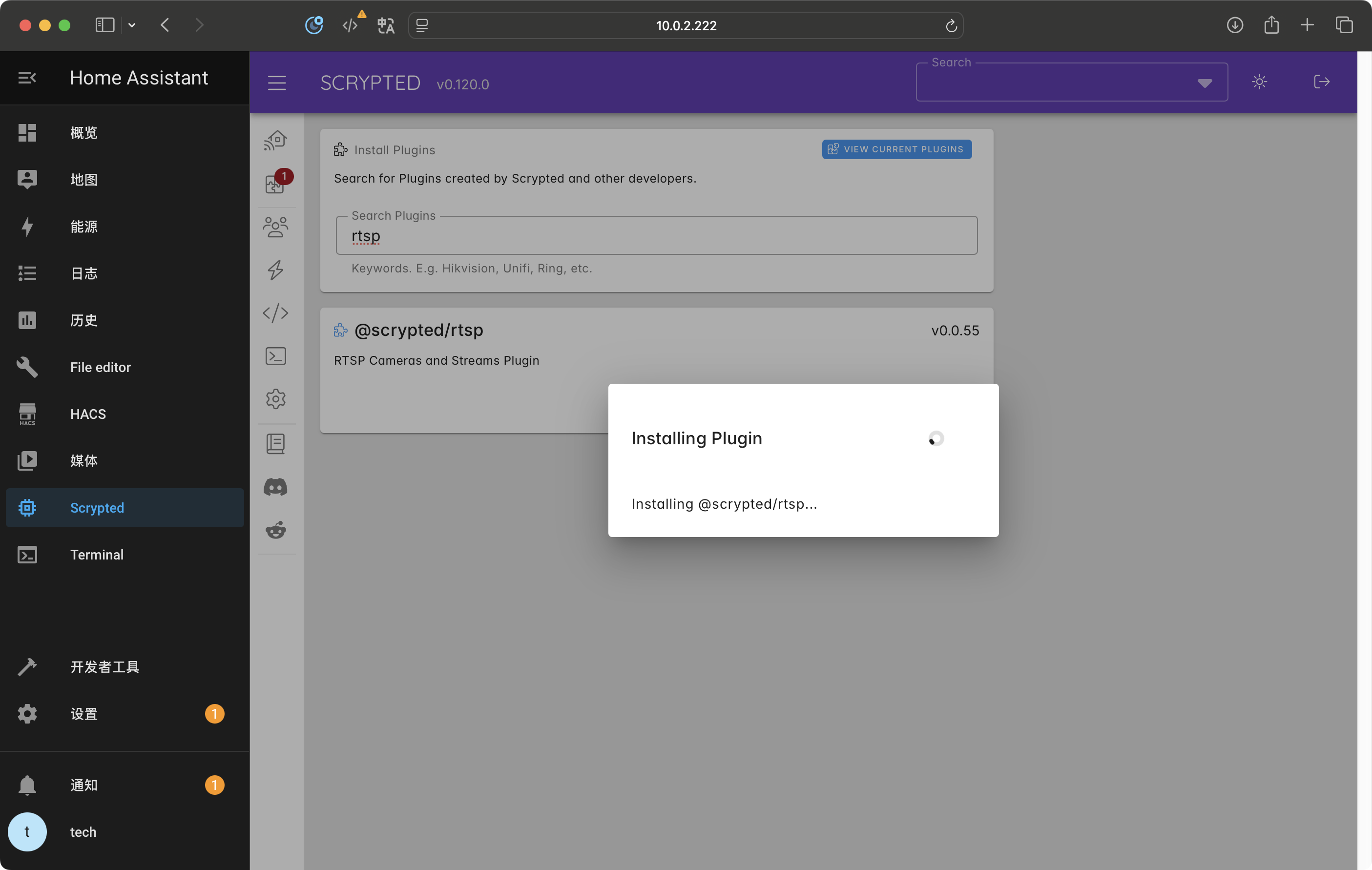Toggle Safari sidebar button
This screenshot has width=1372, height=870.
coord(105,25)
